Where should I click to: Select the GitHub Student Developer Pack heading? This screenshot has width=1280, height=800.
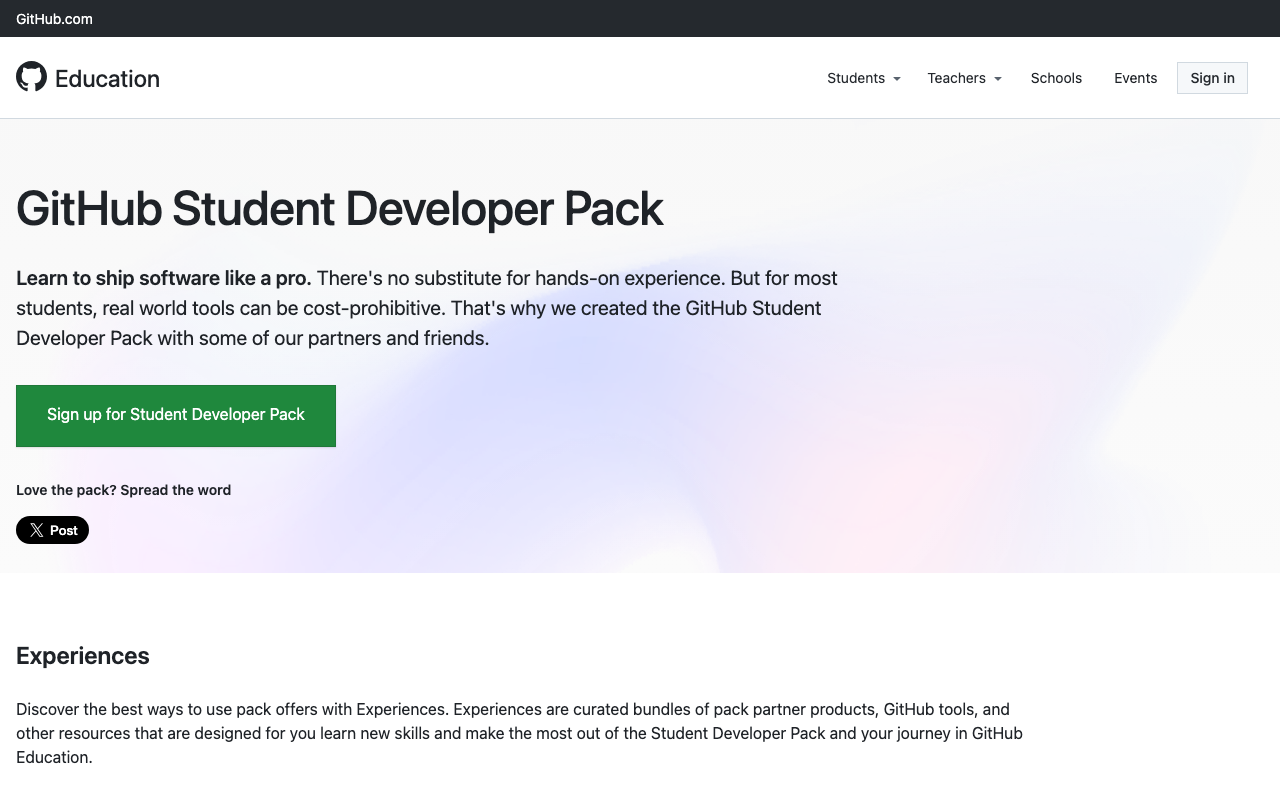point(339,210)
